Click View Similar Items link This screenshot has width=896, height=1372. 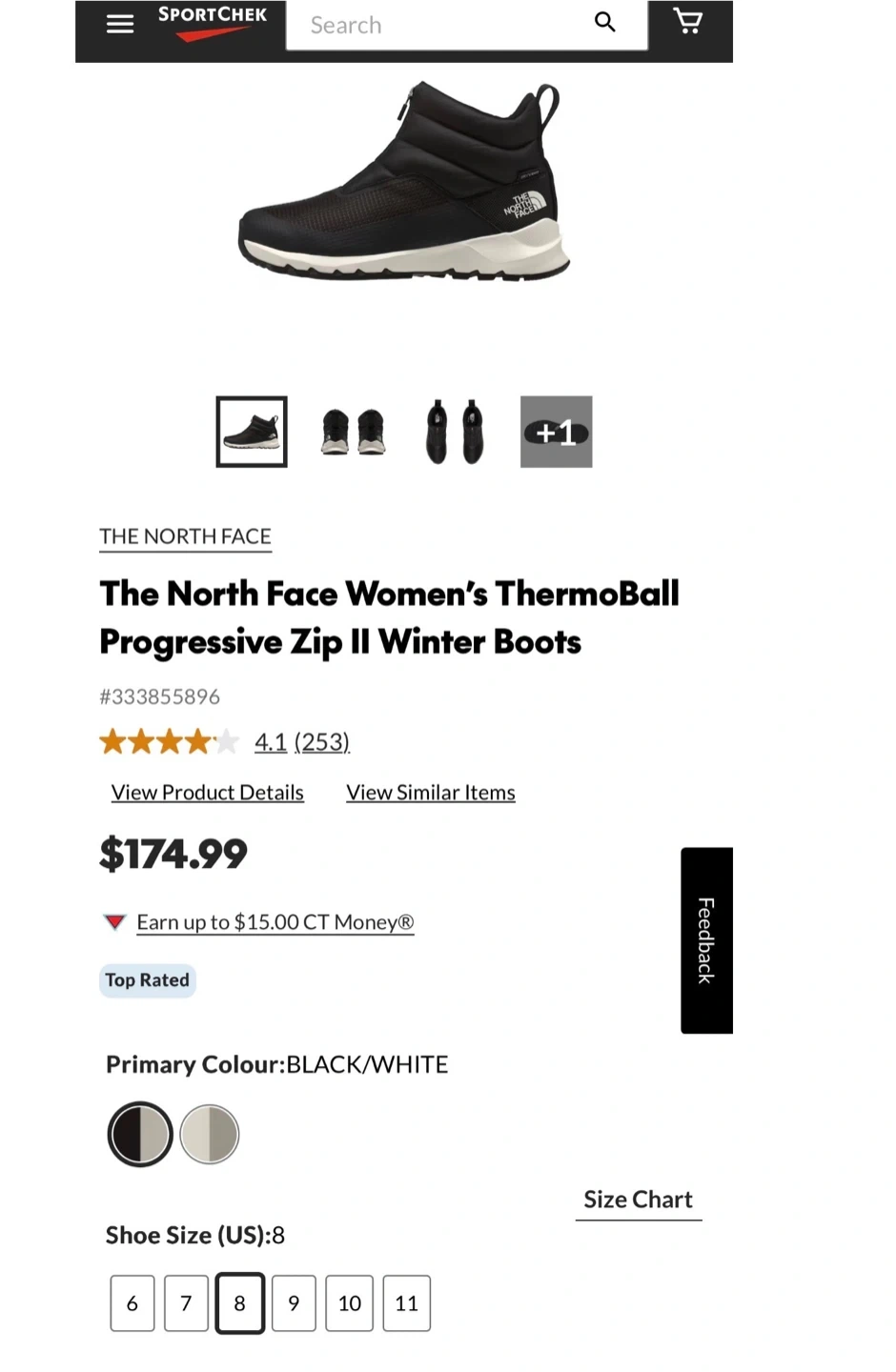pyautogui.click(x=431, y=793)
